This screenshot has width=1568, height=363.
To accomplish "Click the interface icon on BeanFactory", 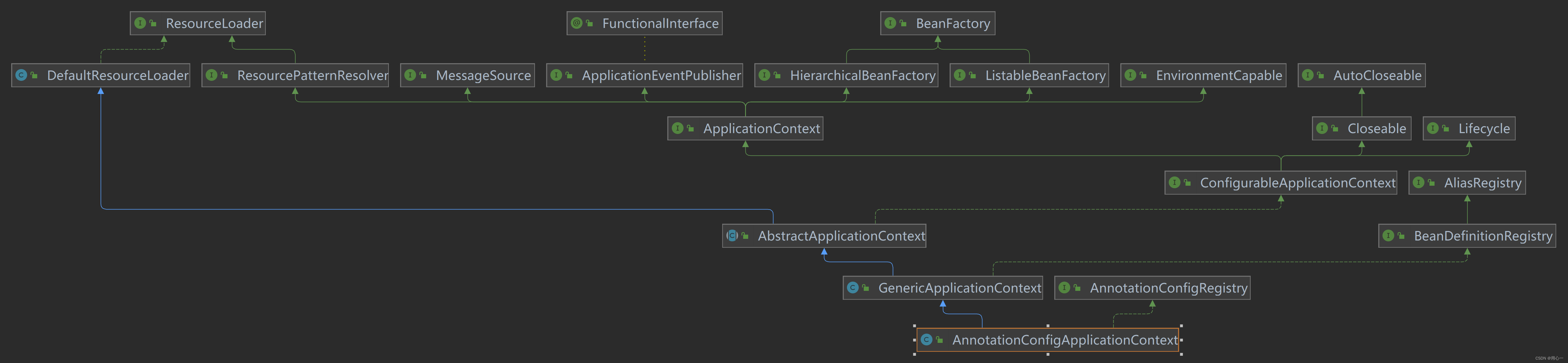I will pyautogui.click(x=891, y=23).
